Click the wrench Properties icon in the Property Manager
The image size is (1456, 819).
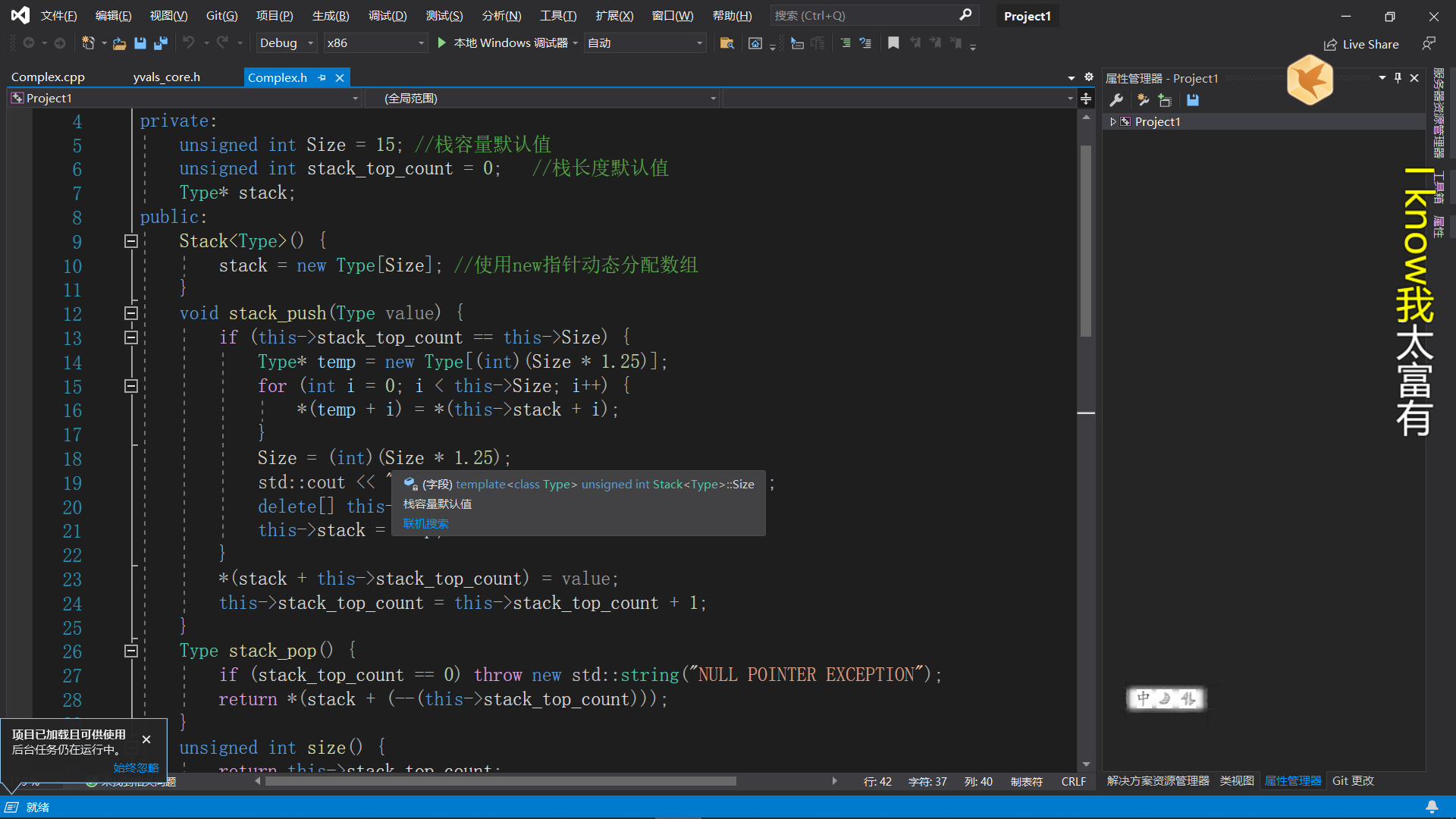(1116, 100)
